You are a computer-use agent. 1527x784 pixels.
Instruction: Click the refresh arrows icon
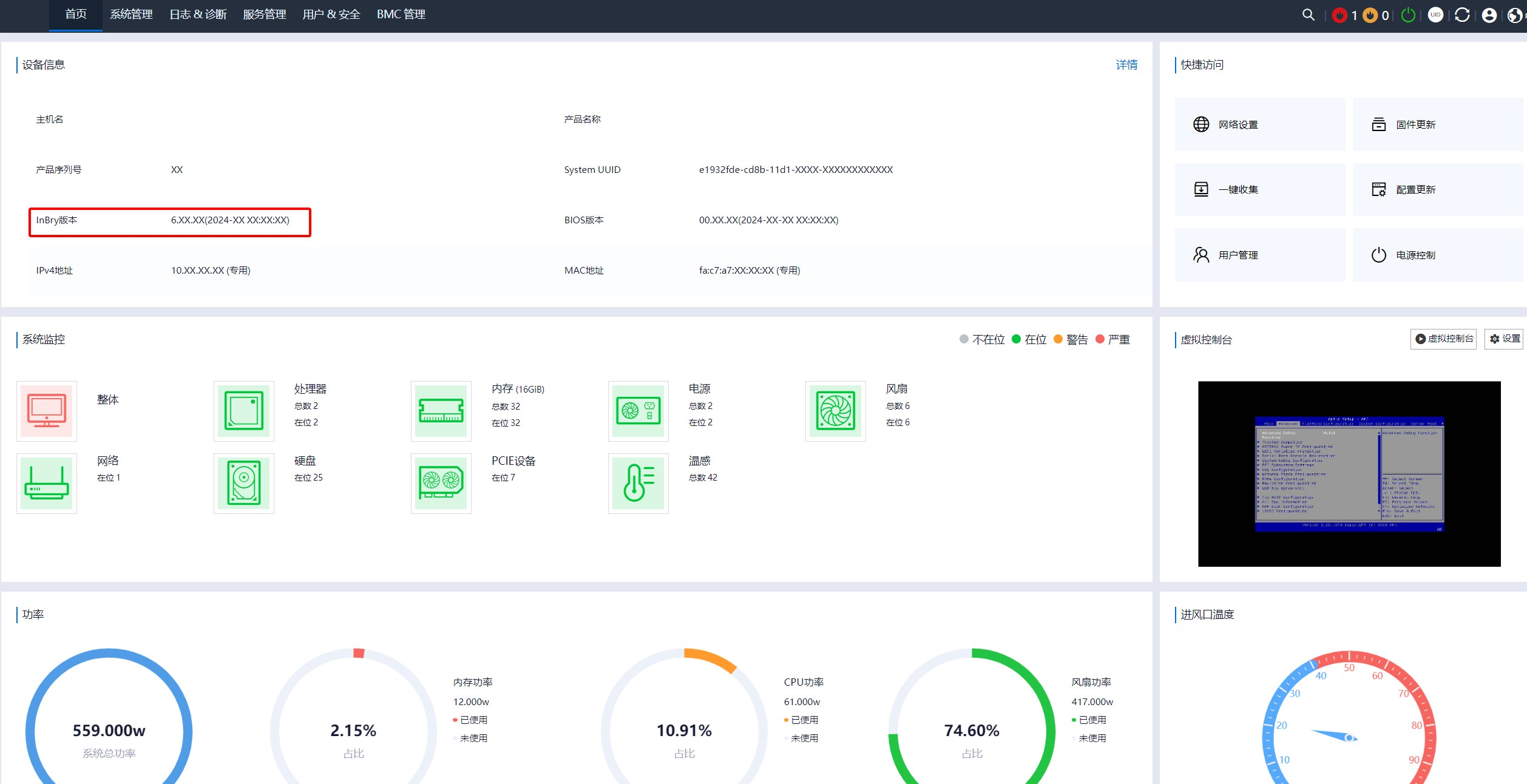[1462, 15]
